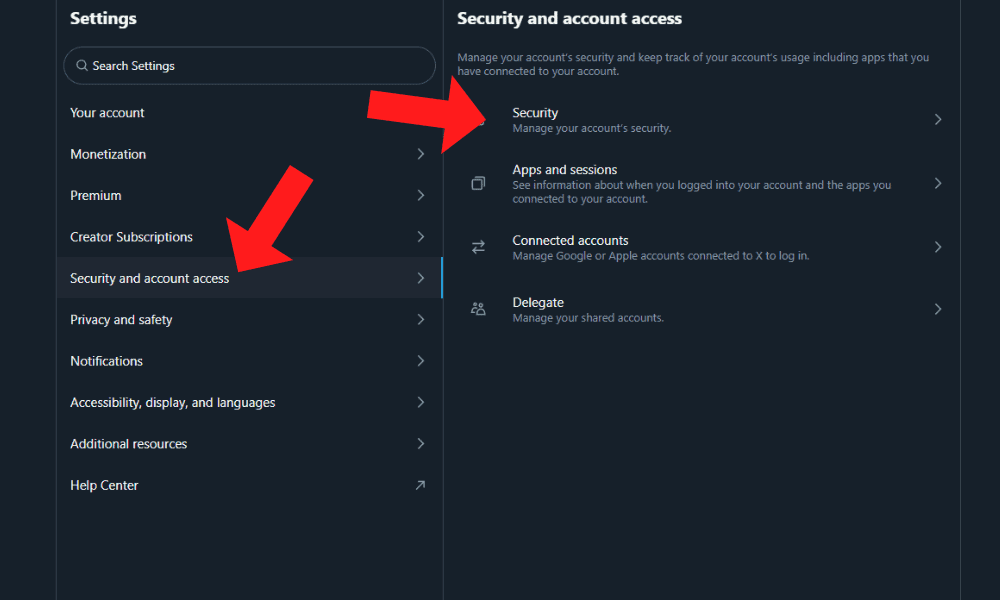Open Additional resources section

click(128, 444)
